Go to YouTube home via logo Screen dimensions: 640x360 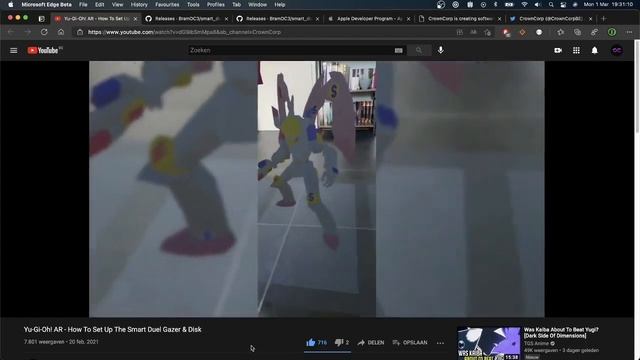[x=43, y=50]
